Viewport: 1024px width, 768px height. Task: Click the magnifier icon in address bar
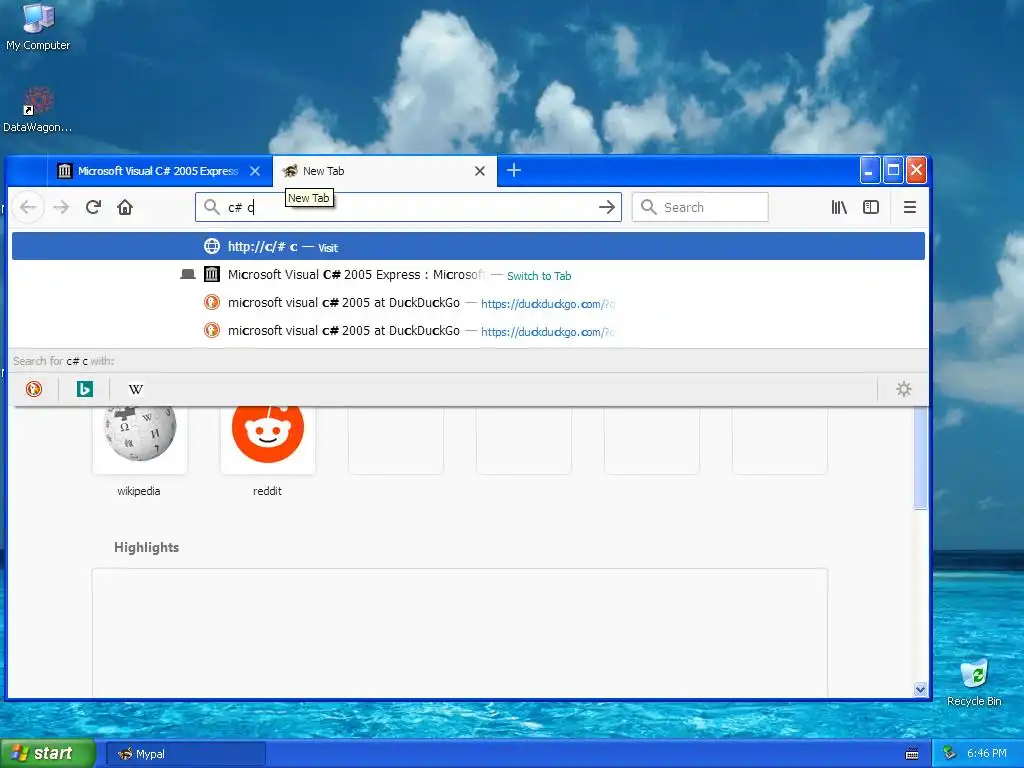point(212,207)
